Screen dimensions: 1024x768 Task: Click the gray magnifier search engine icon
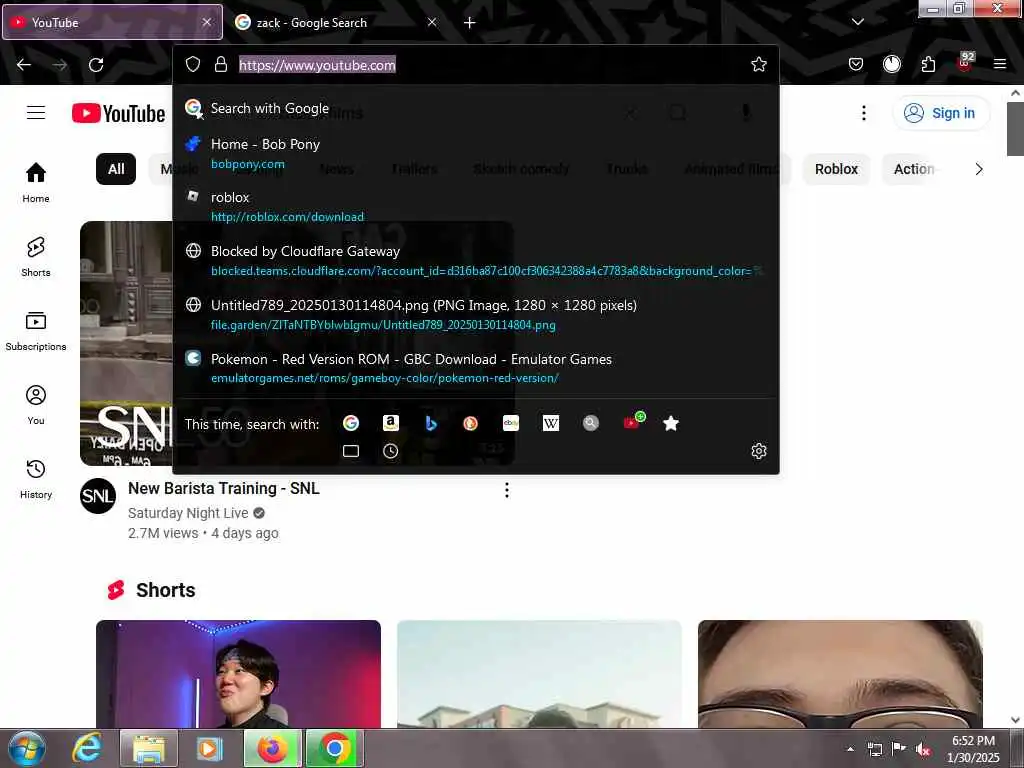coord(590,423)
